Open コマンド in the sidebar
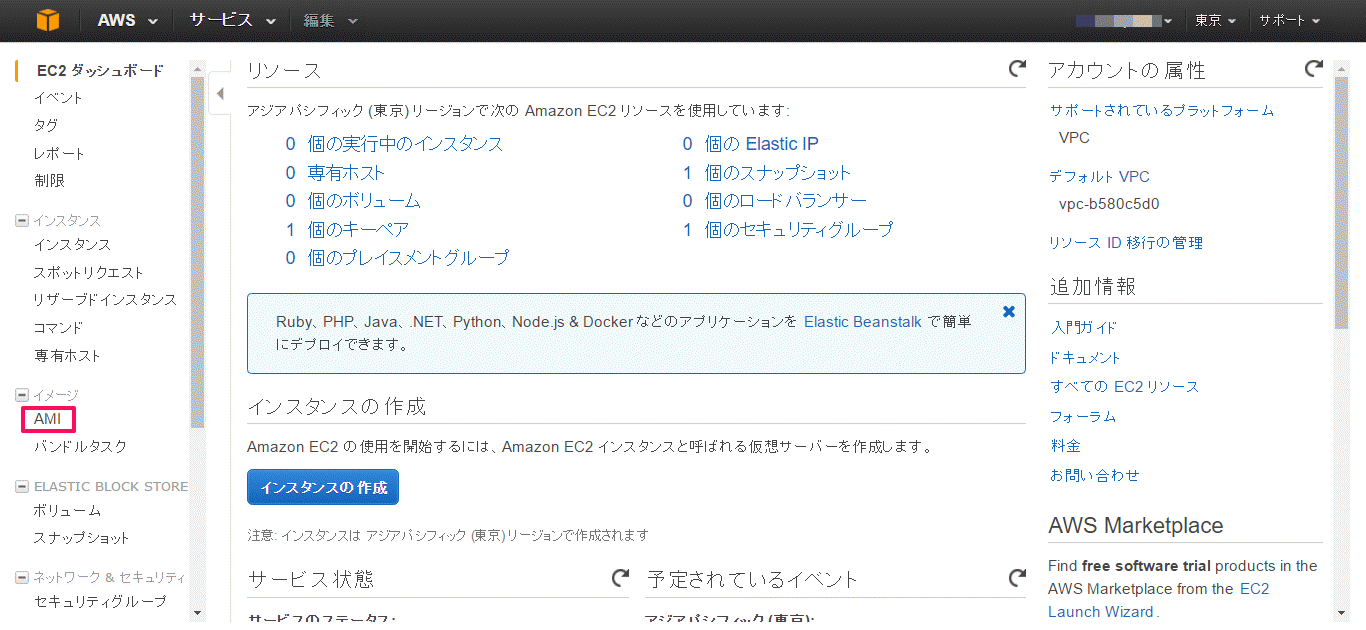The image size is (1366, 630). pos(58,328)
